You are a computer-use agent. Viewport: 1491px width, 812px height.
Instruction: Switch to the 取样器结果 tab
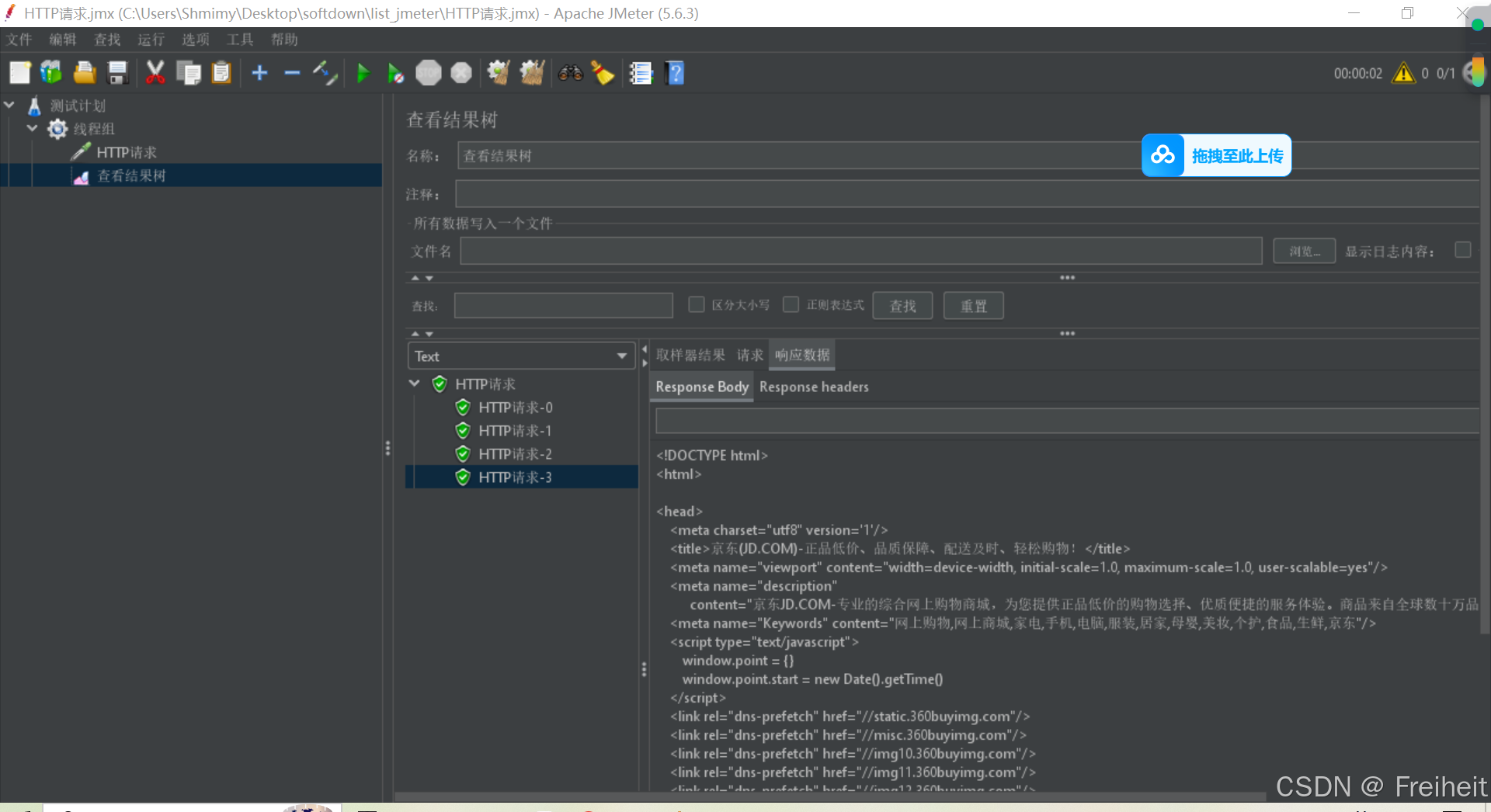[x=690, y=355]
